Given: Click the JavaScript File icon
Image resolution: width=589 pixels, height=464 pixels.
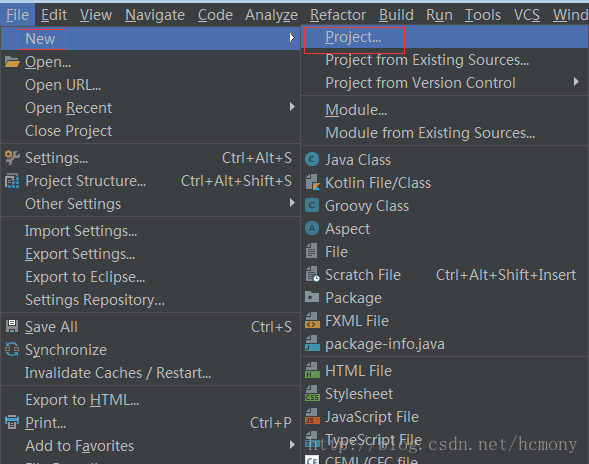Looking at the screenshot, I should (312, 416).
